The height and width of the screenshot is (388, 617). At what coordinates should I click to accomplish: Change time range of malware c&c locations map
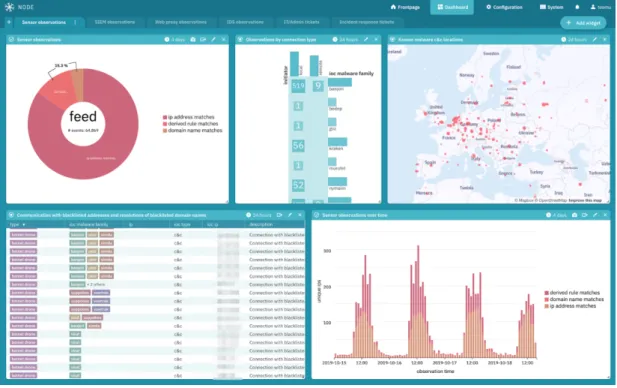coord(574,39)
